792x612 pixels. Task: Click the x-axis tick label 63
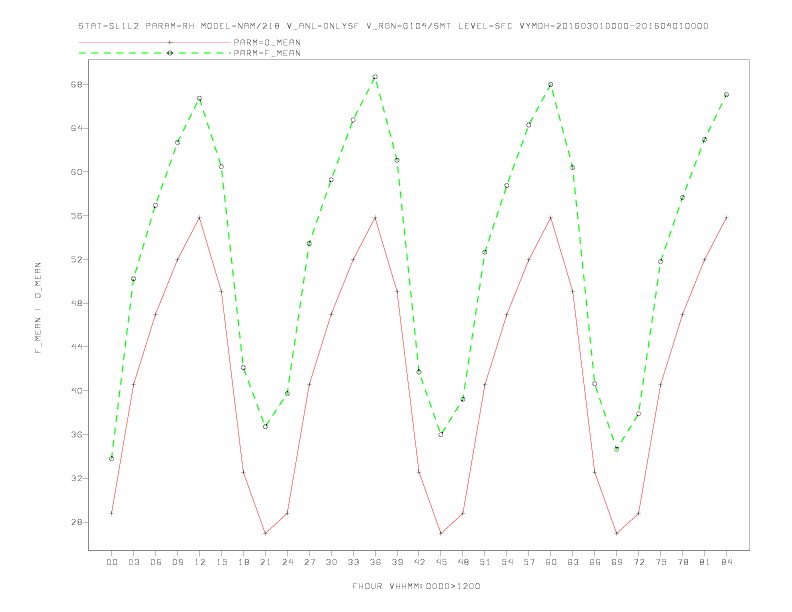(573, 562)
